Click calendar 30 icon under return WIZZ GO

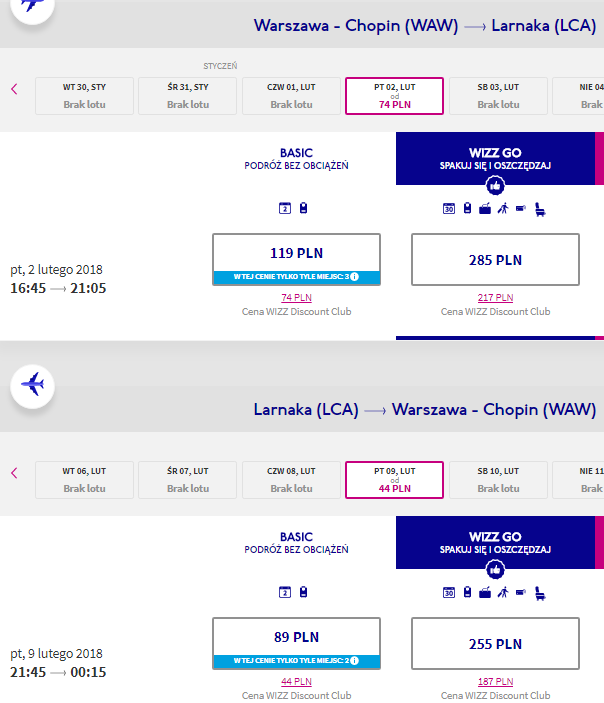tap(449, 593)
